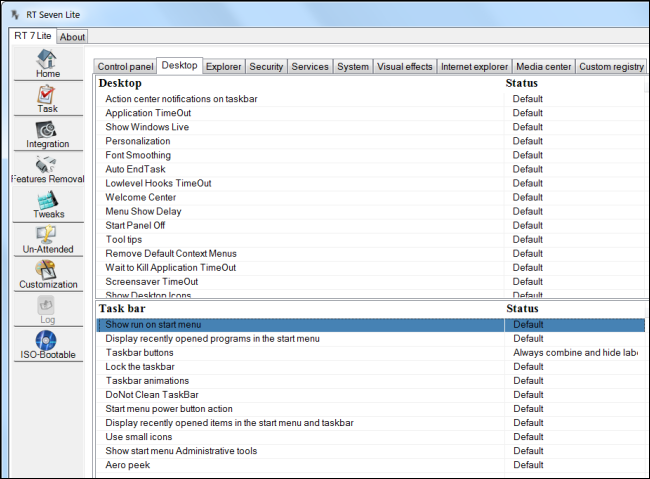This screenshot has width=650, height=479.
Task: Select Wait to Kill Application TimeOut row
Action: click(370, 267)
